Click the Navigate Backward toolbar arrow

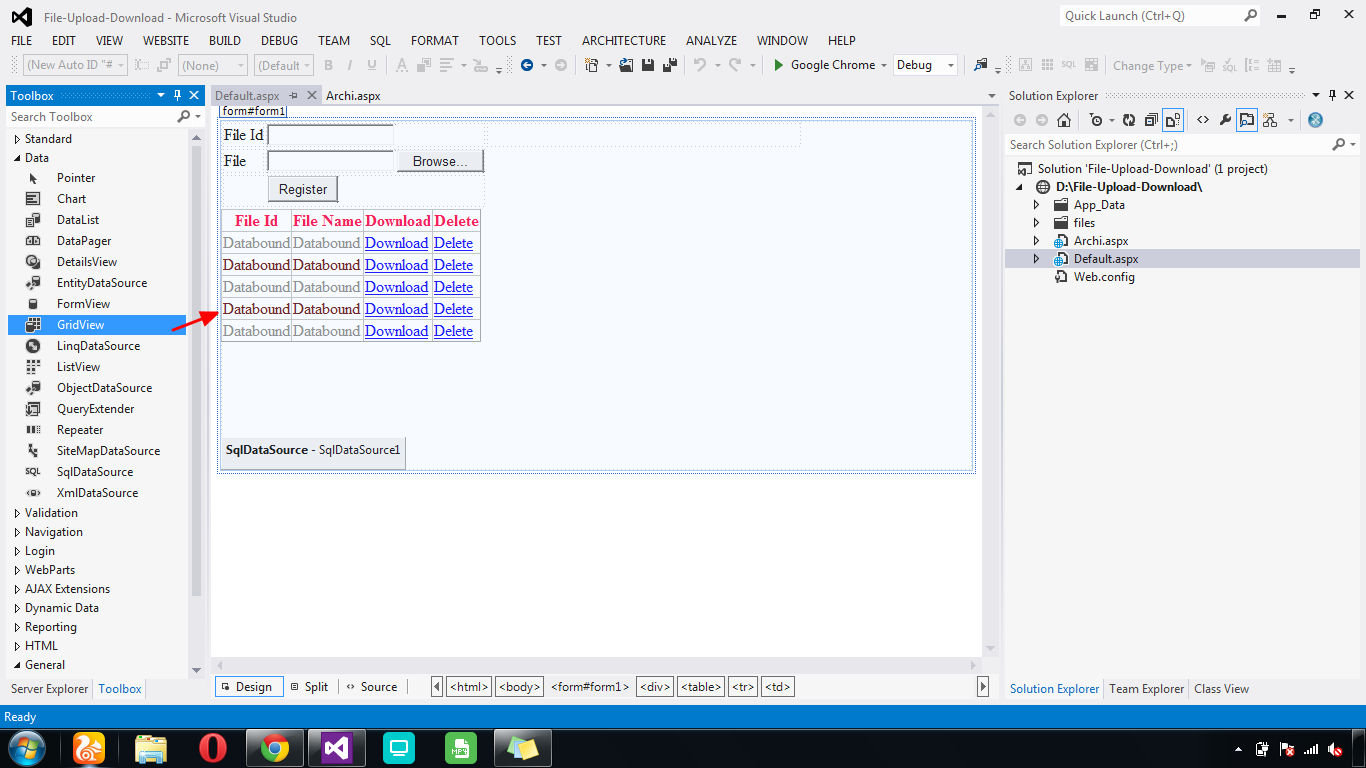coord(527,65)
